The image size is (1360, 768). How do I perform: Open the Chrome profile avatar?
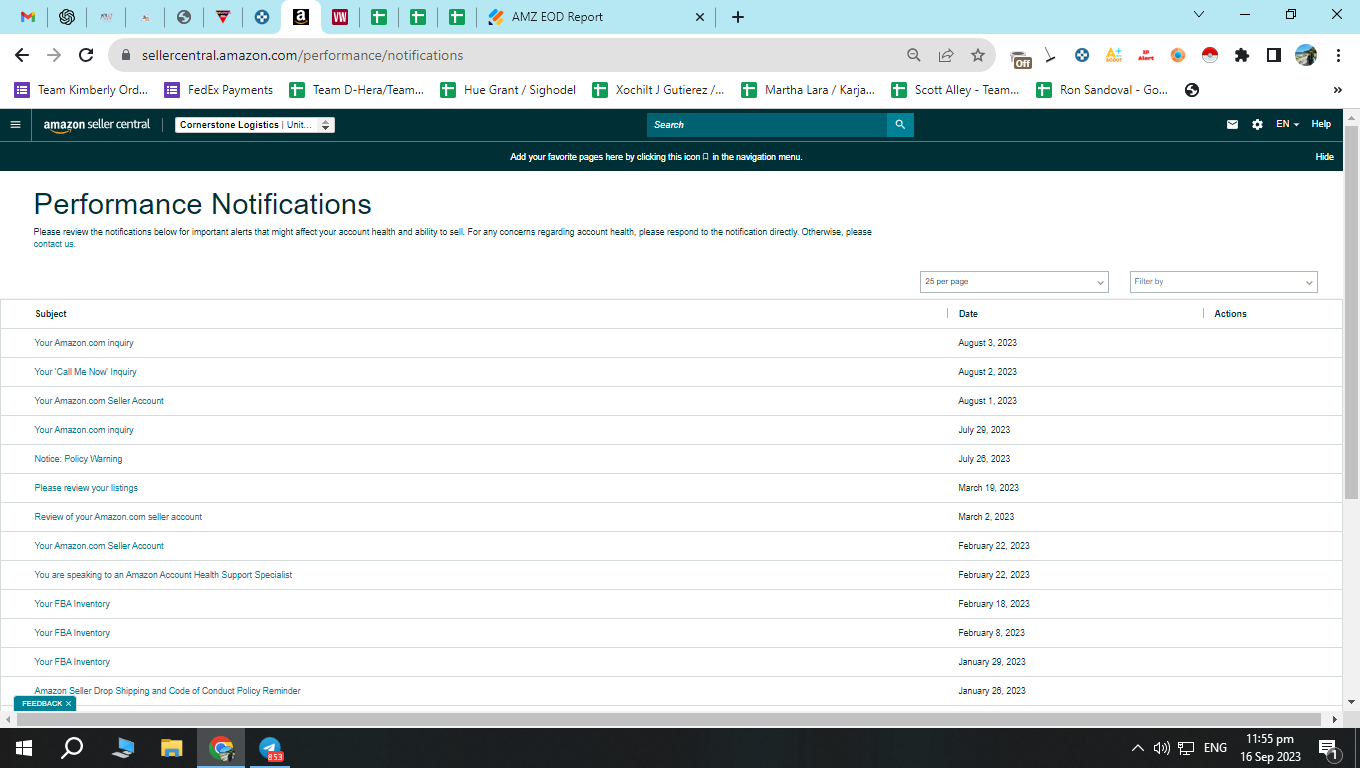point(1305,55)
